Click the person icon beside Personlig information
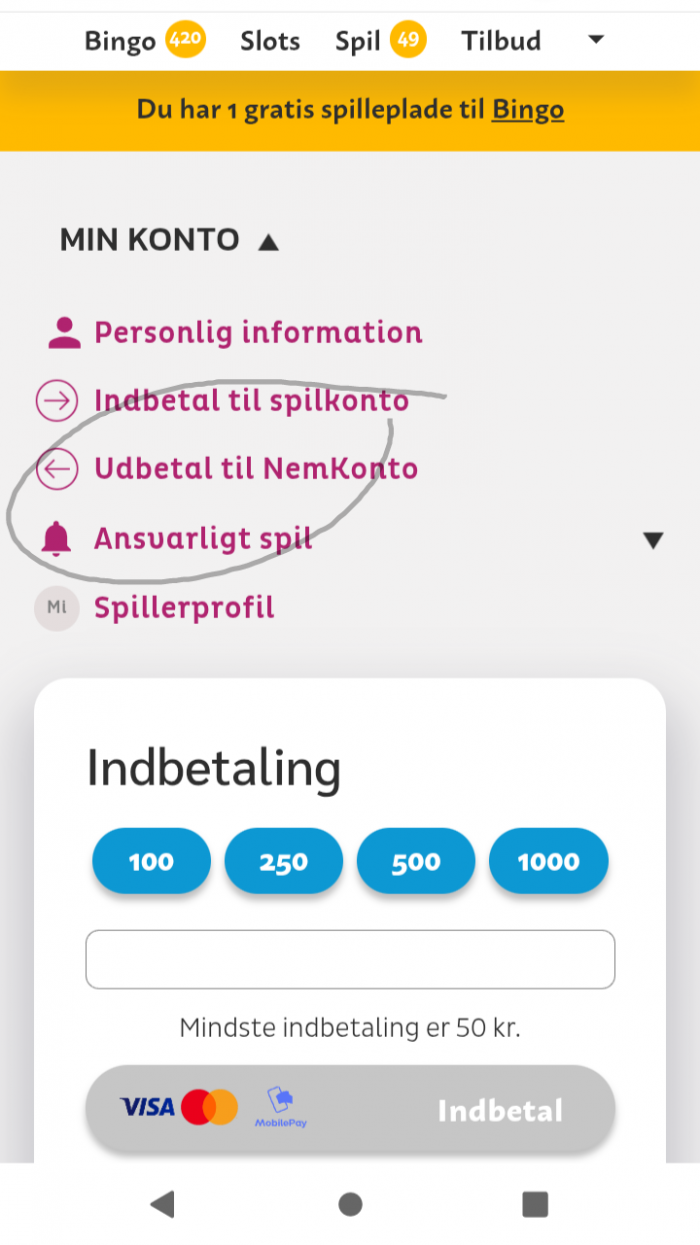Image resolution: width=700 pixels, height=1245 pixels. [65, 332]
